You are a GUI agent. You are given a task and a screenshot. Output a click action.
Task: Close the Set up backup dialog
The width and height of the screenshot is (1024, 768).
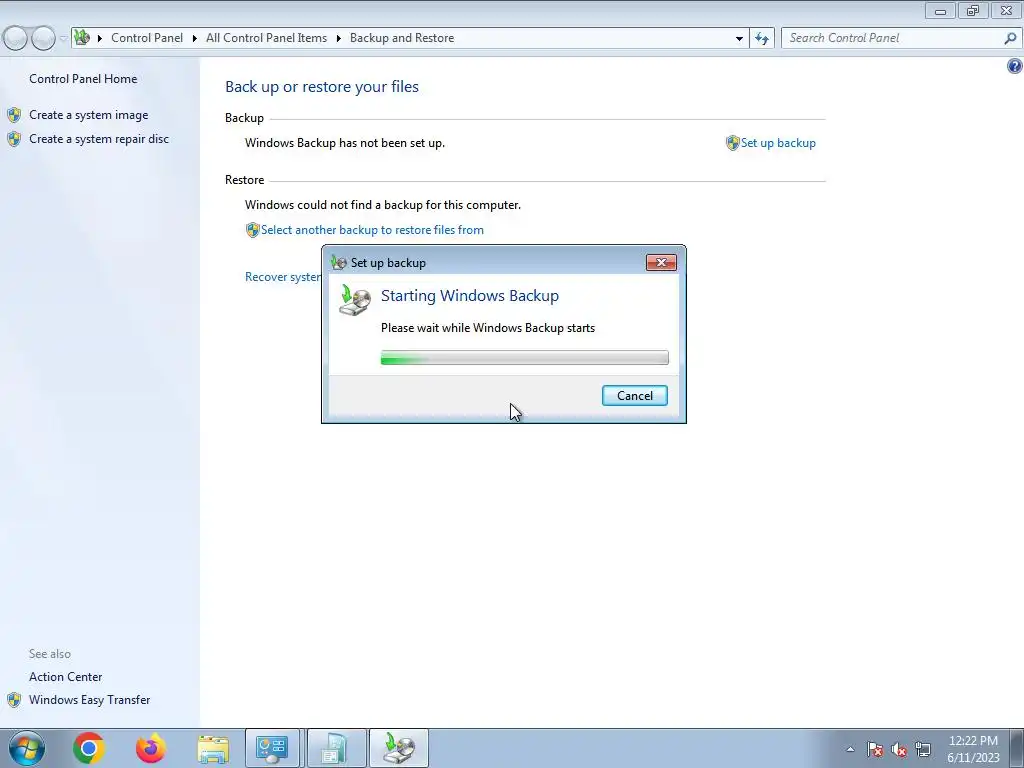pos(661,263)
